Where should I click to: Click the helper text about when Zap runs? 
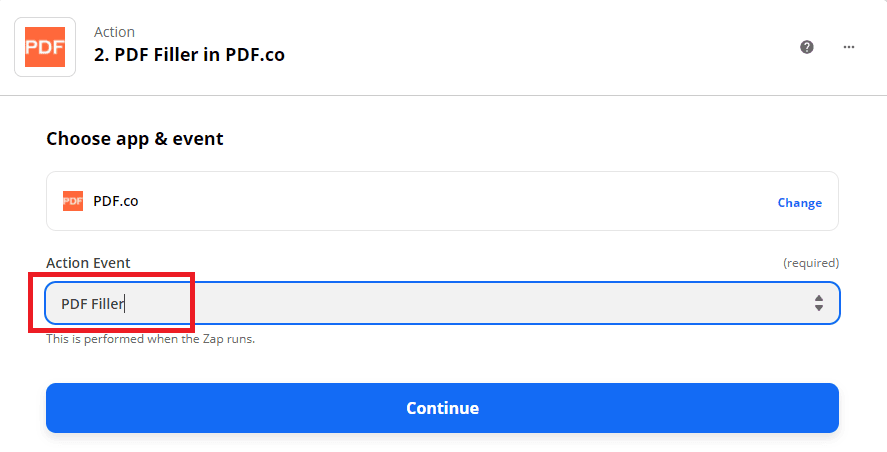pos(150,339)
